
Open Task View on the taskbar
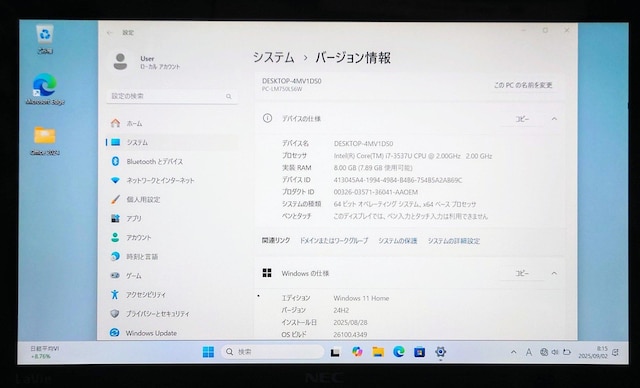[336, 352]
